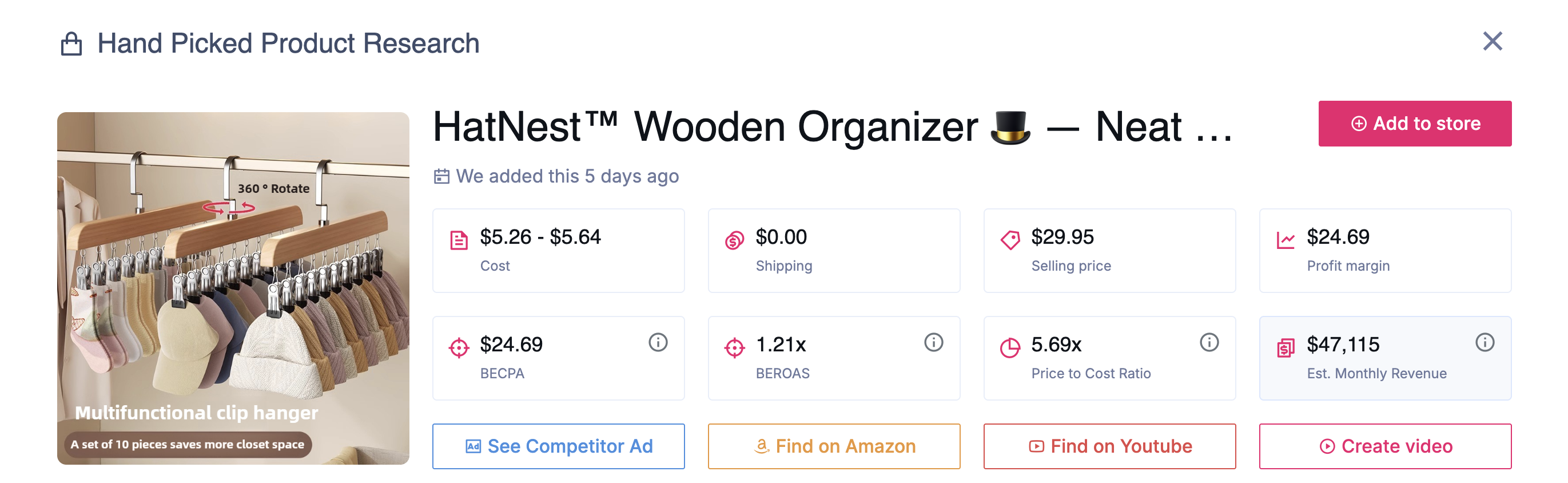This screenshot has width=1568, height=483.
Task: Click the calendar icon beside added date
Action: tap(441, 177)
